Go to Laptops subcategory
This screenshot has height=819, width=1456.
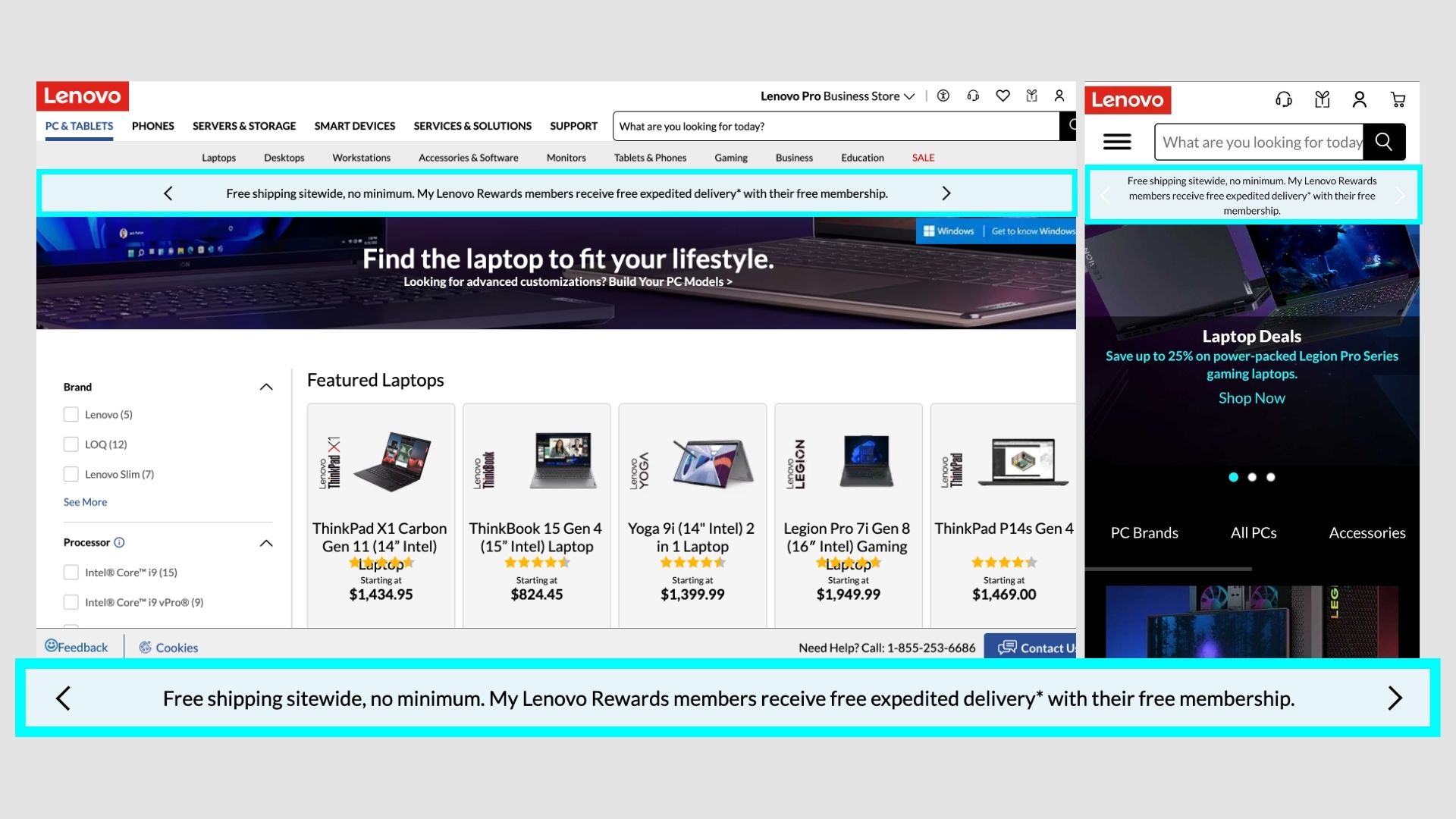coord(218,158)
